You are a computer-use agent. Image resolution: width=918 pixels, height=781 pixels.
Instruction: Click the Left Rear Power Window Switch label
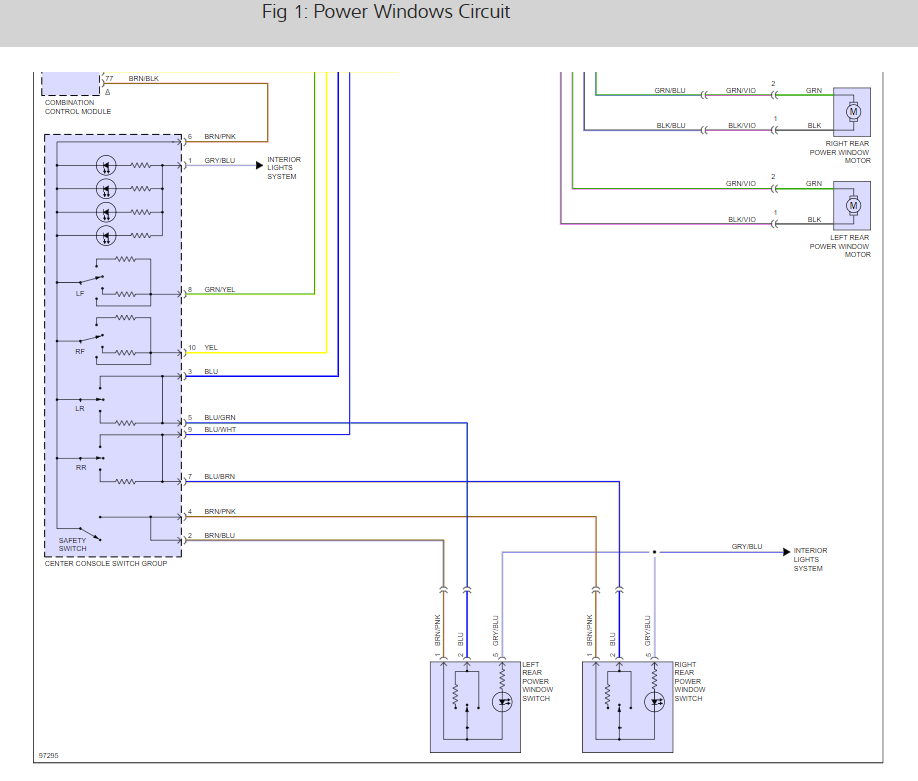coord(537,681)
